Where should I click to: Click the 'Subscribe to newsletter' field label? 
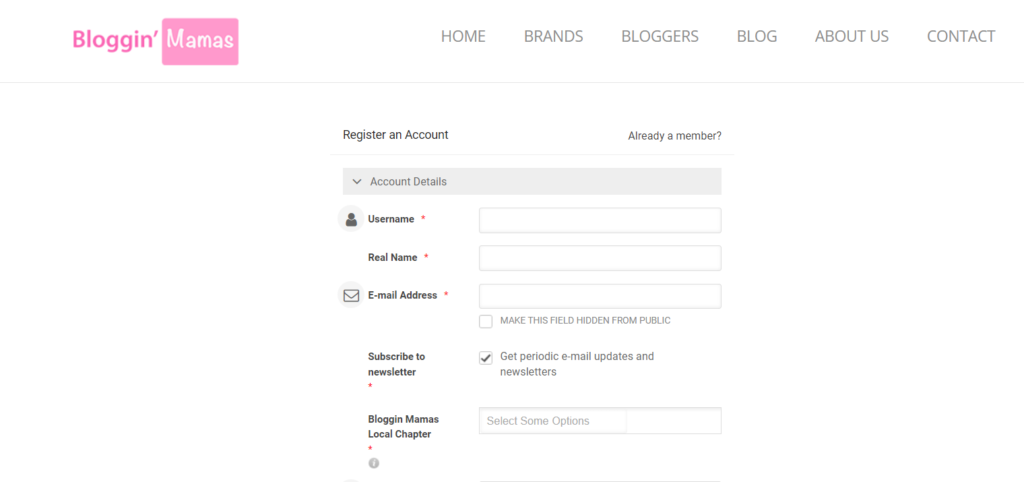click(396, 364)
